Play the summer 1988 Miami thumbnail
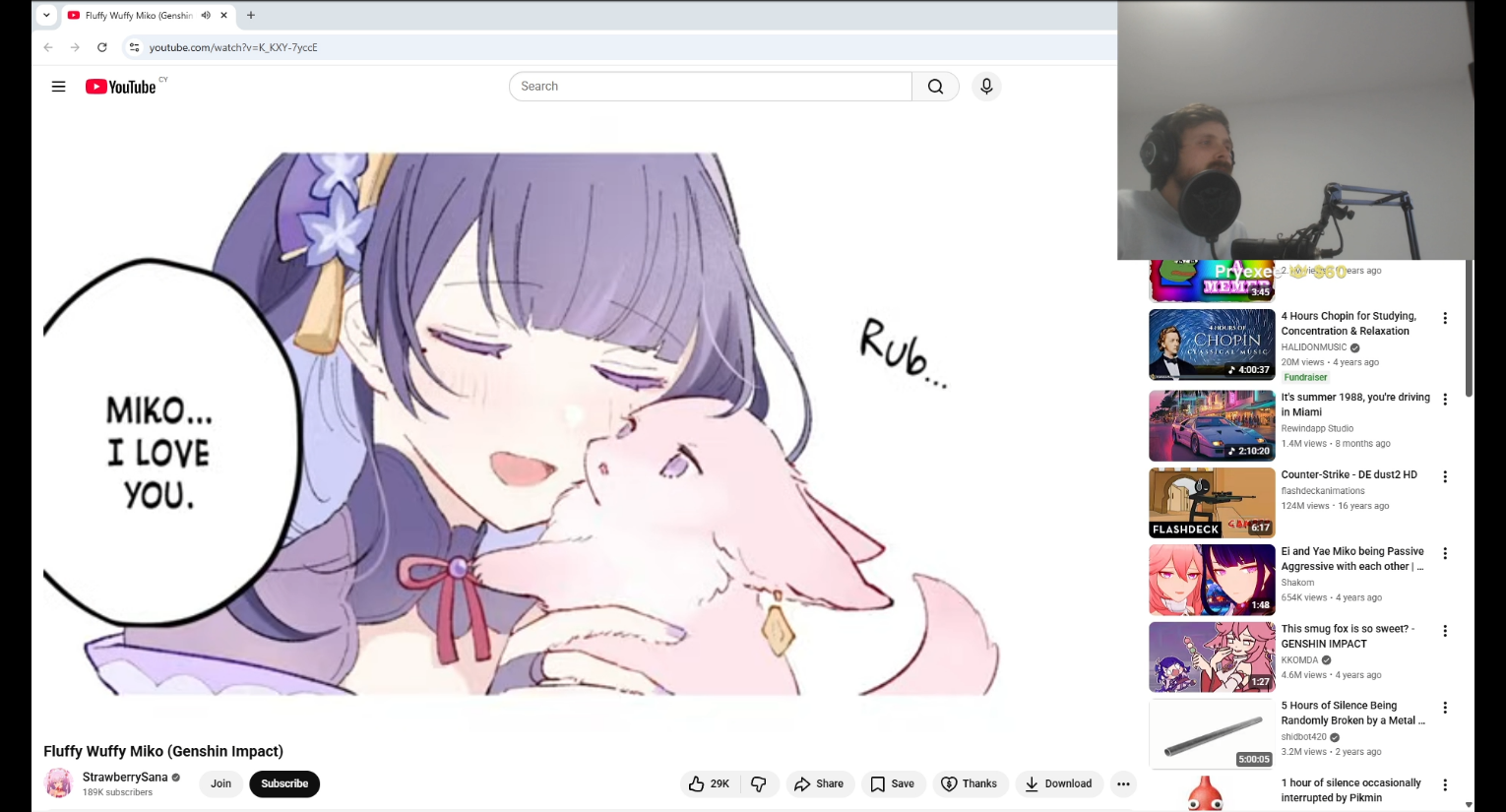This screenshot has width=1506, height=812. [1212, 426]
